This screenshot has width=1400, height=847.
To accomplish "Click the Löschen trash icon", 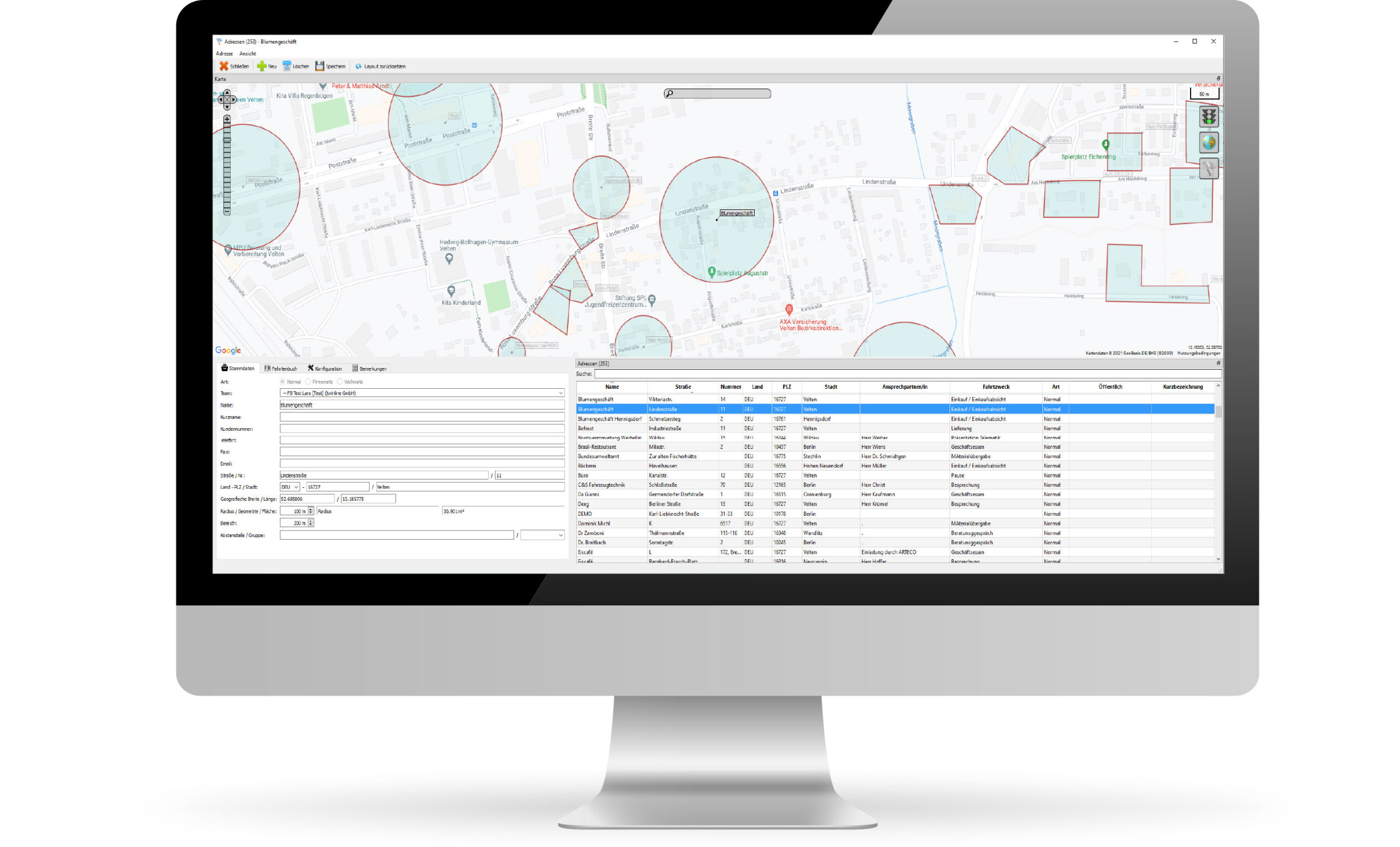I will (x=287, y=67).
